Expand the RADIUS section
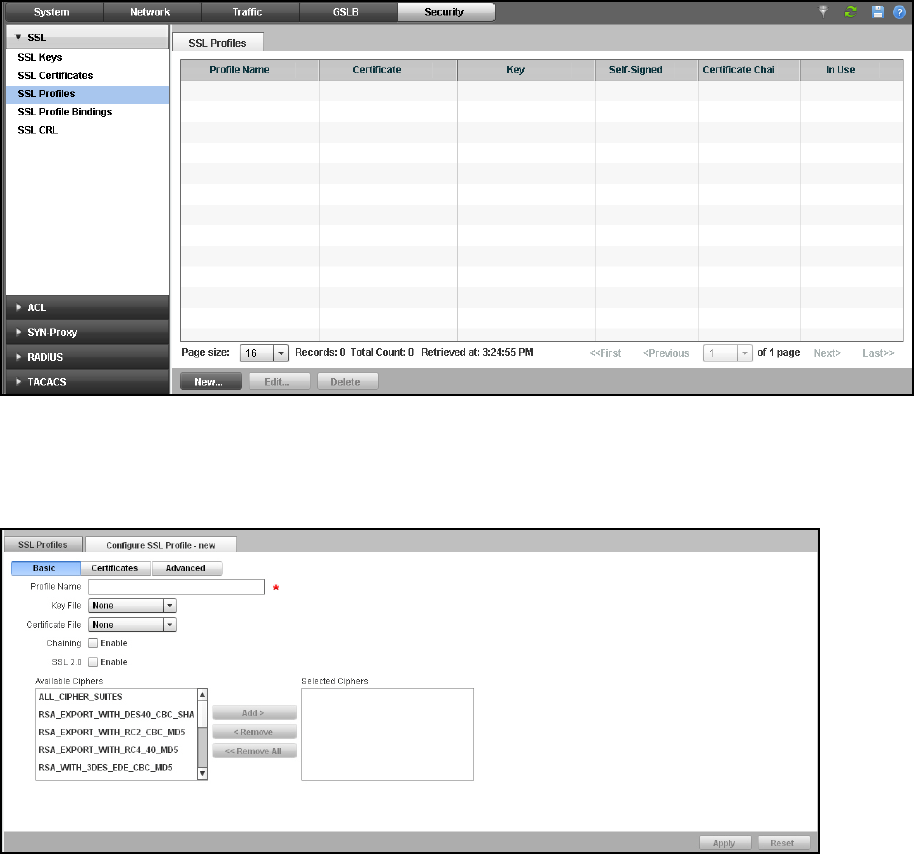Viewport: 914px width, 854px height. [87, 357]
